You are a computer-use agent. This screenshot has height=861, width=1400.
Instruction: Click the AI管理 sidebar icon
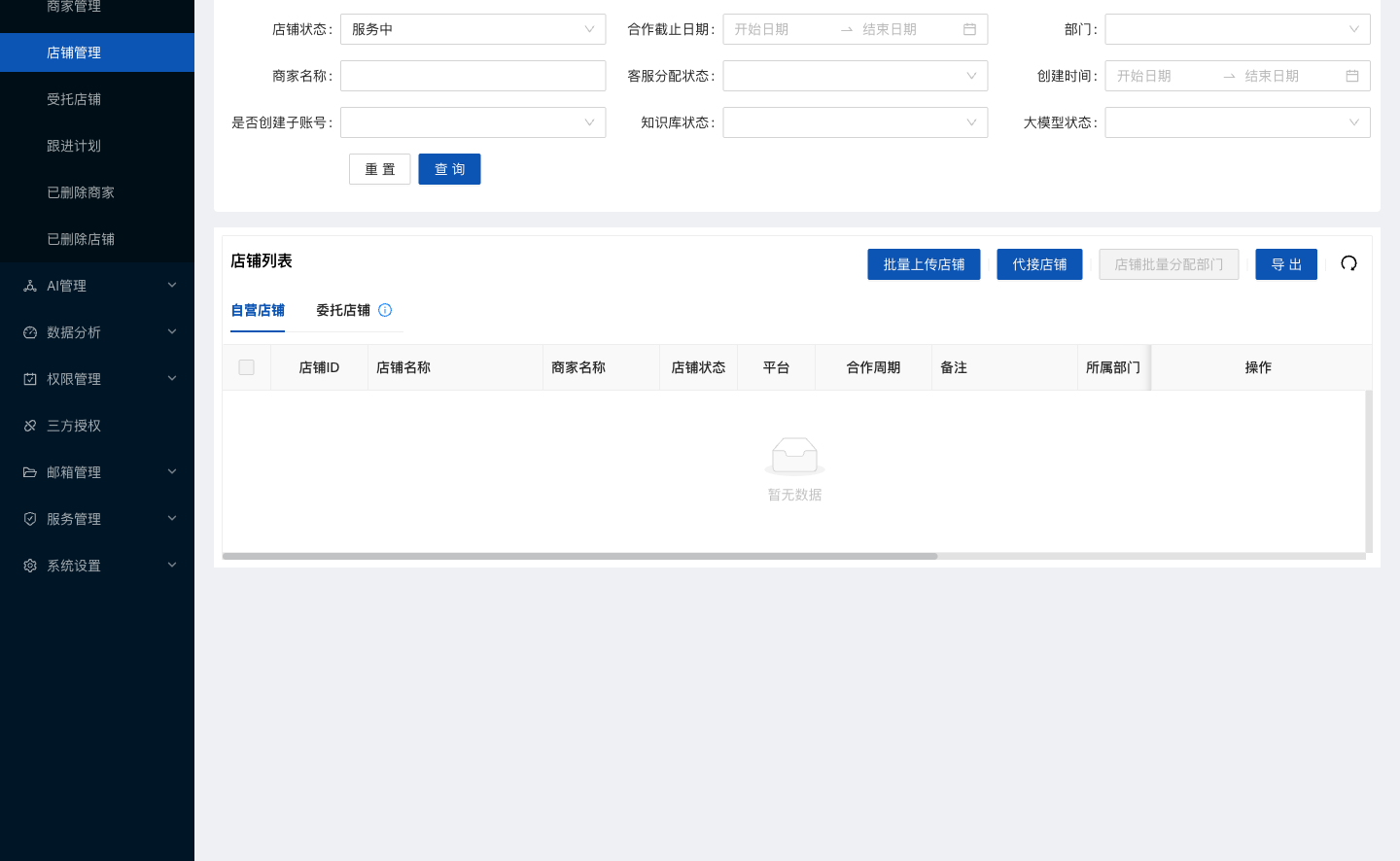(x=30, y=286)
